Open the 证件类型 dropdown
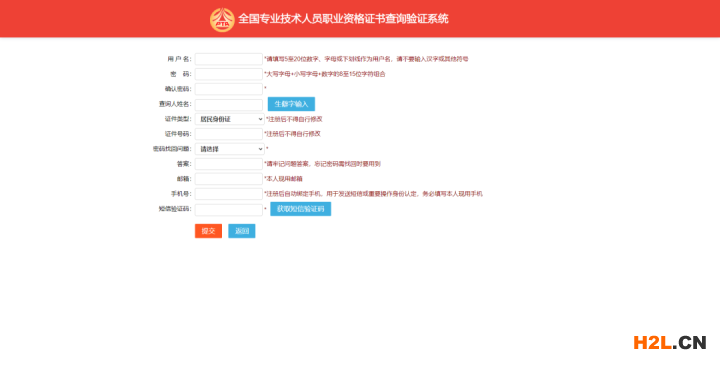Viewport: 720px width, 365px height. [x=230, y=119]
